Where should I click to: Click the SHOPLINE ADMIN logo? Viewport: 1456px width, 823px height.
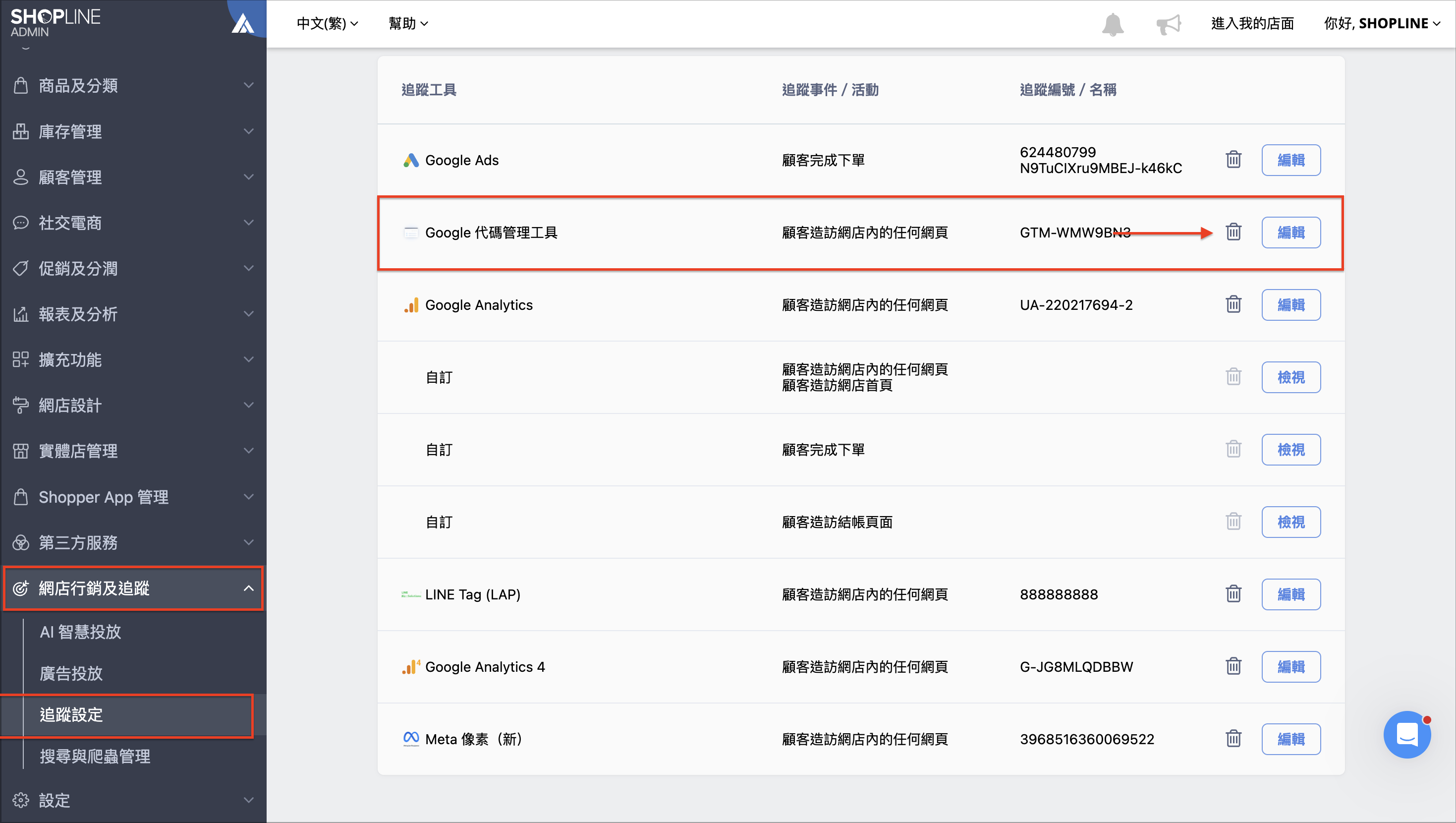(x=56, y=23)
